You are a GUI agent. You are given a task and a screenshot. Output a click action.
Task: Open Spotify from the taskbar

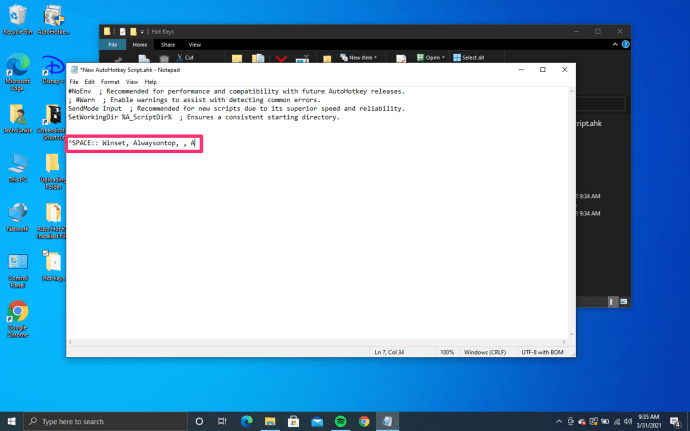point(341,421)
